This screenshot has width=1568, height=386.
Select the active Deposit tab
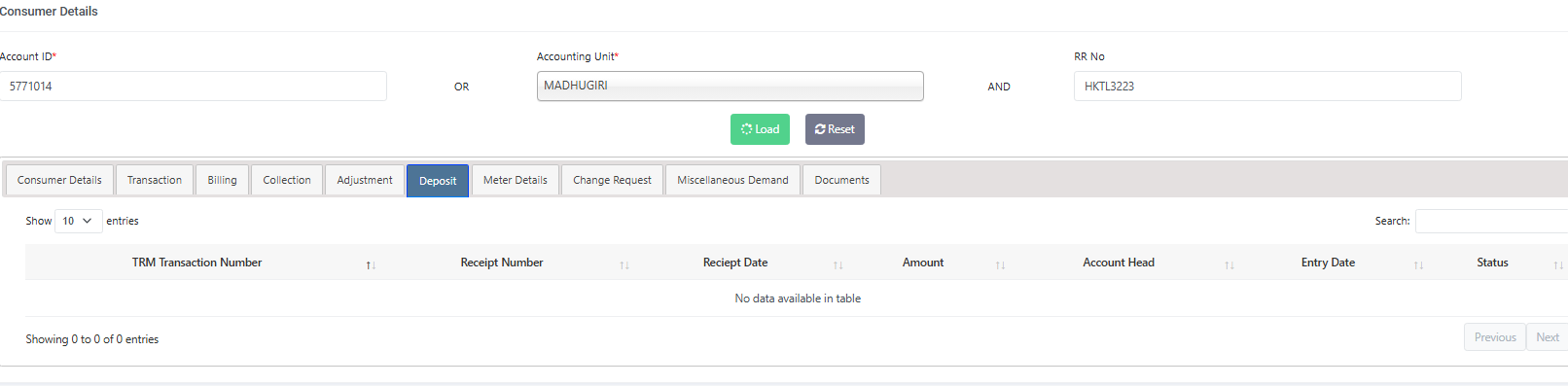pos(438,181)
